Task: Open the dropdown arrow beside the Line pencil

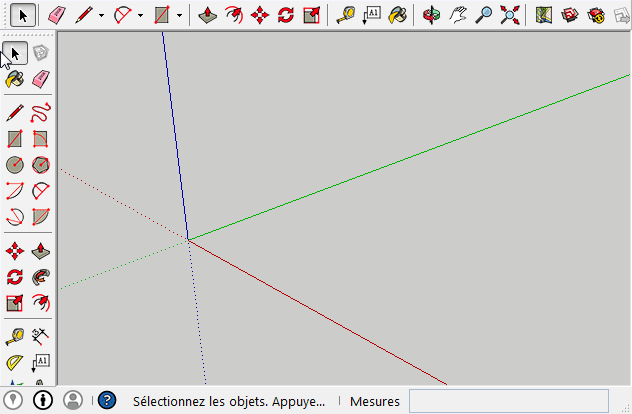Action: pyautogui.click(x=101, y=16)
